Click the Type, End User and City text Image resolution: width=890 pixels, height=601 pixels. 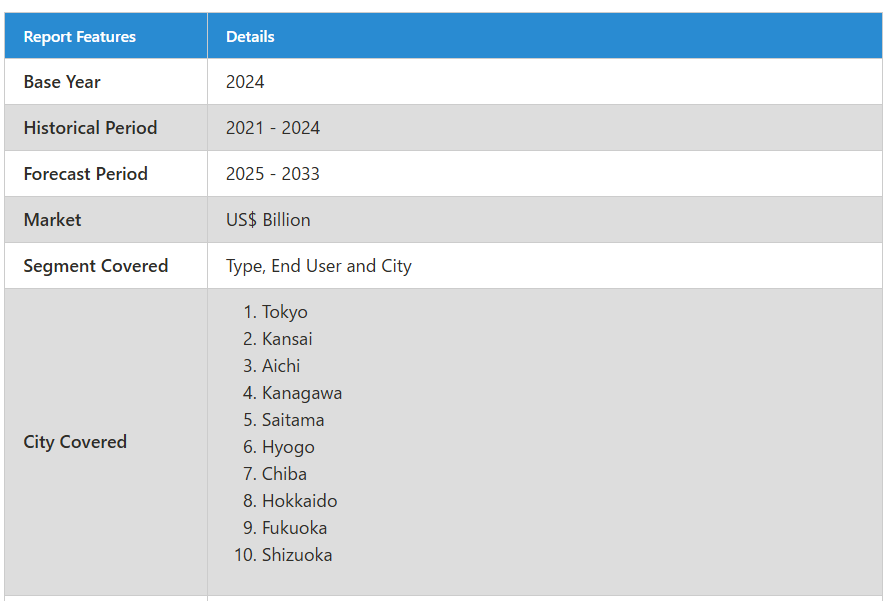click(x=319, y=266)
